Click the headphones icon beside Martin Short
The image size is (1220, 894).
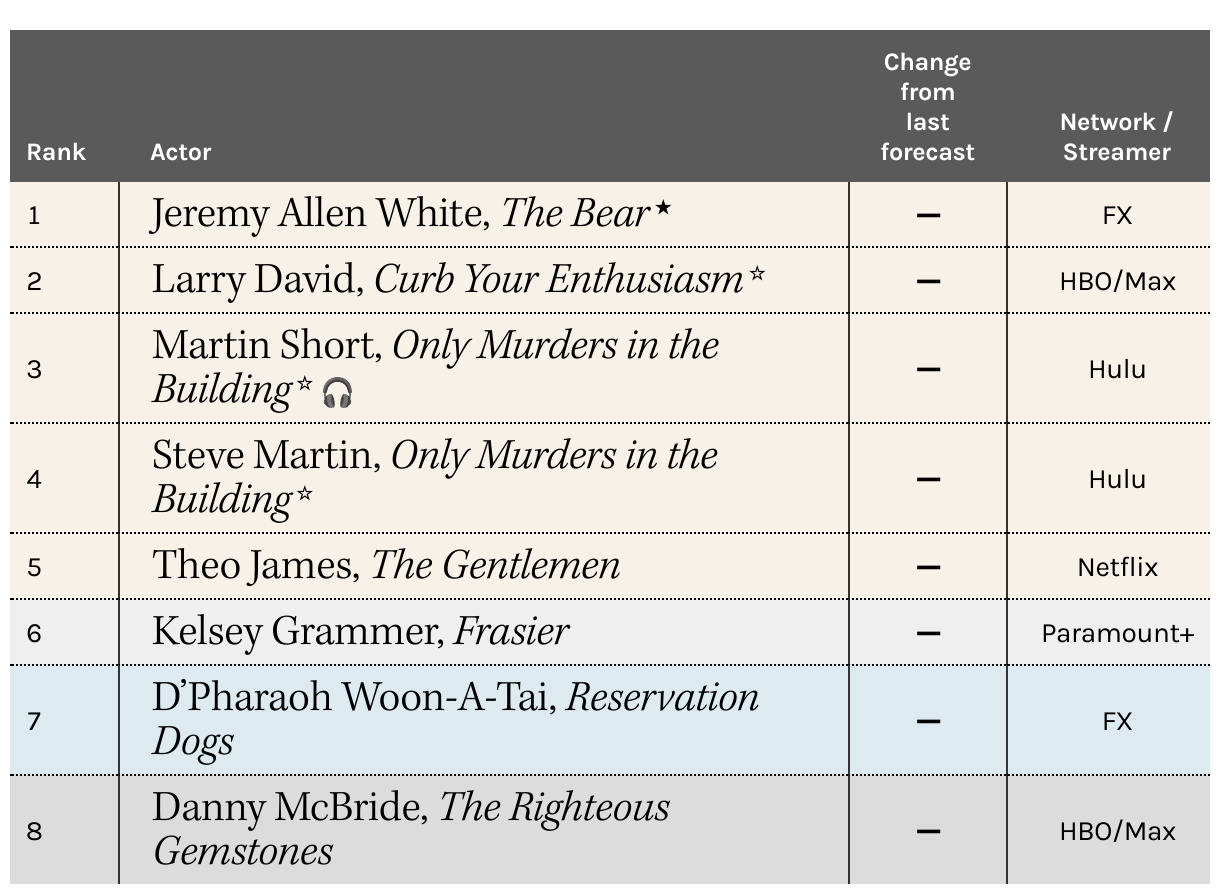338,393
